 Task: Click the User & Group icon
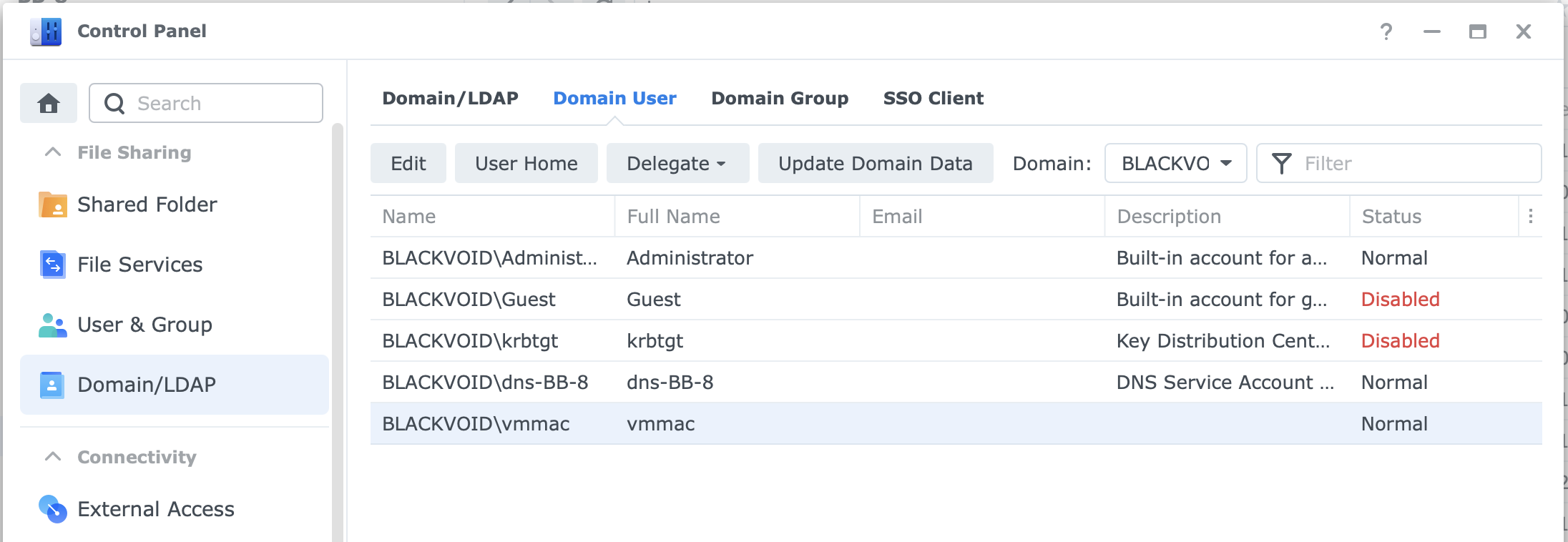click(x=52, y=325)
